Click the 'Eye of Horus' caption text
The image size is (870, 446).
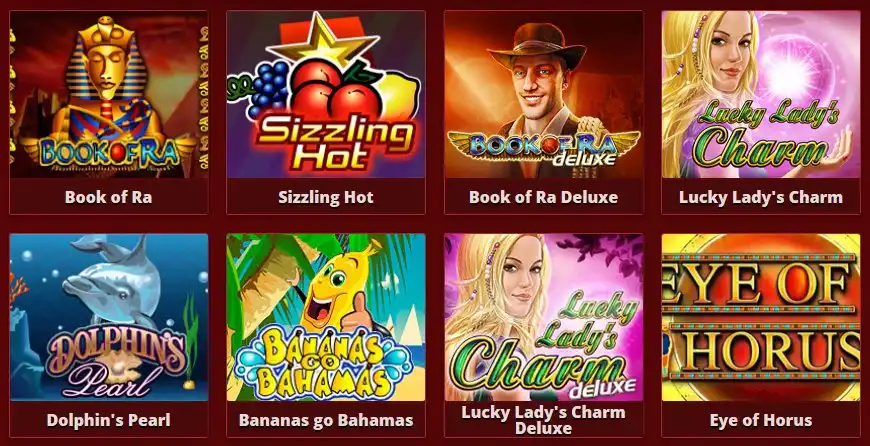(761, 420)
